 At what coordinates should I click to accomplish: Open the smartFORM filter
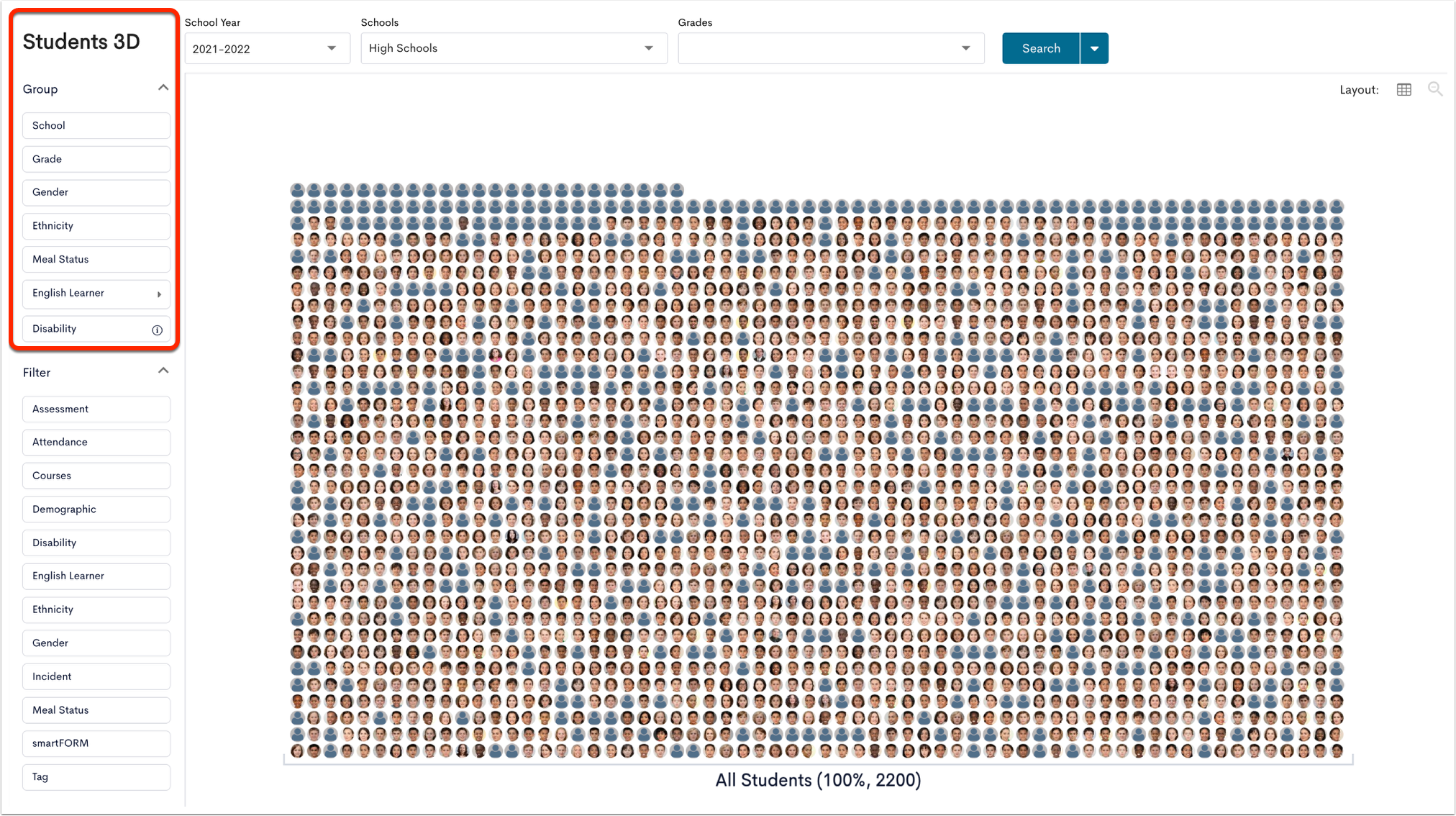point(96,743)
